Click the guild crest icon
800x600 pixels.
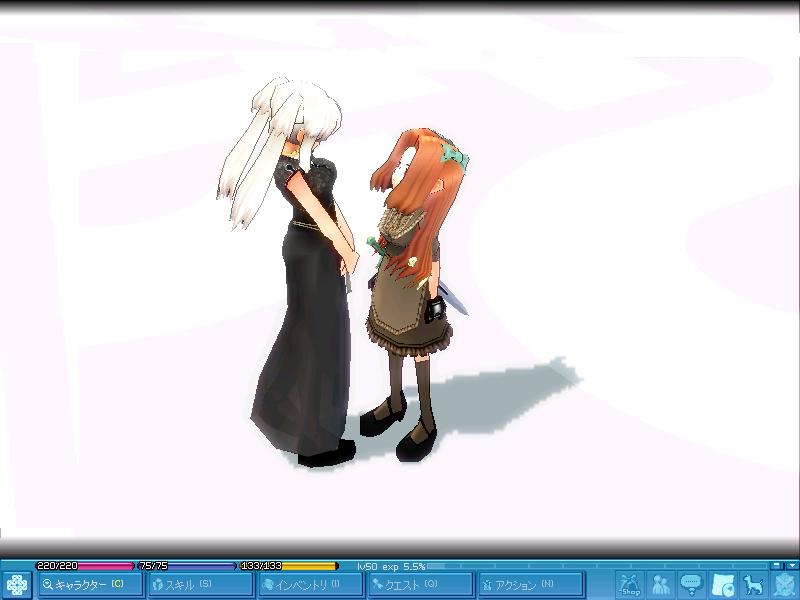click(x=784, y=584)
